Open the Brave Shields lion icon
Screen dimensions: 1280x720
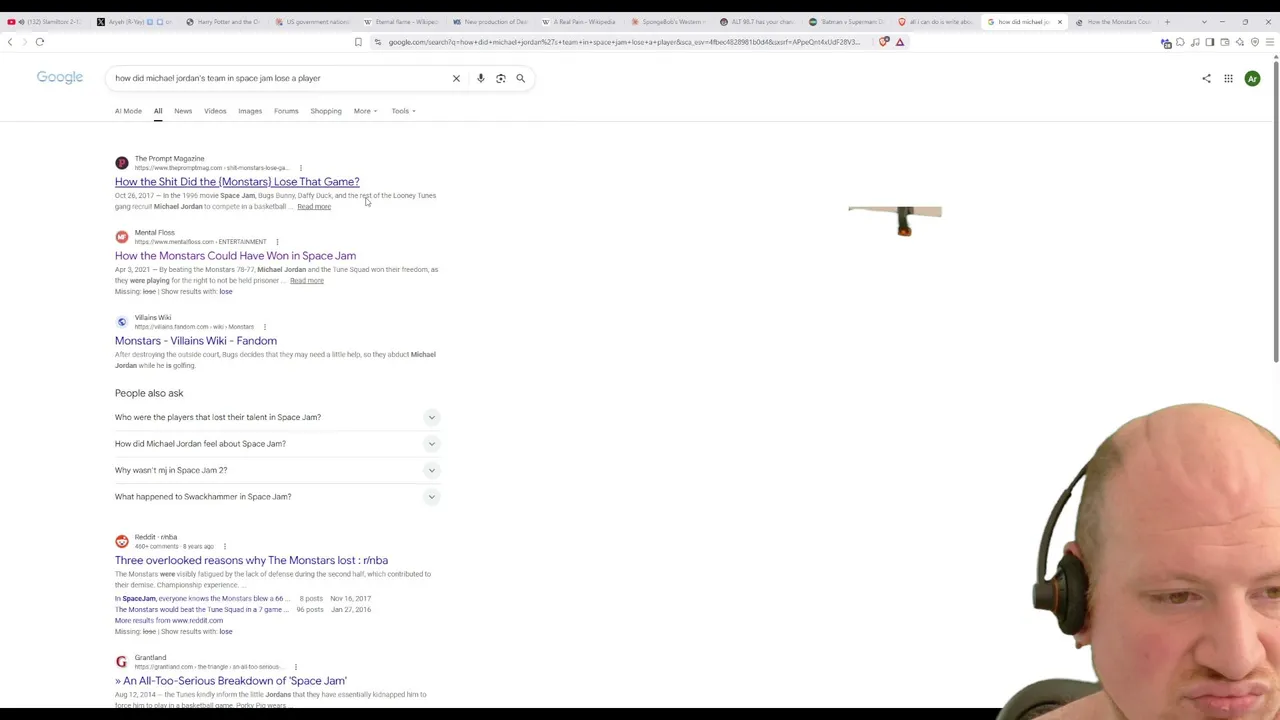[x=884, y=42]
